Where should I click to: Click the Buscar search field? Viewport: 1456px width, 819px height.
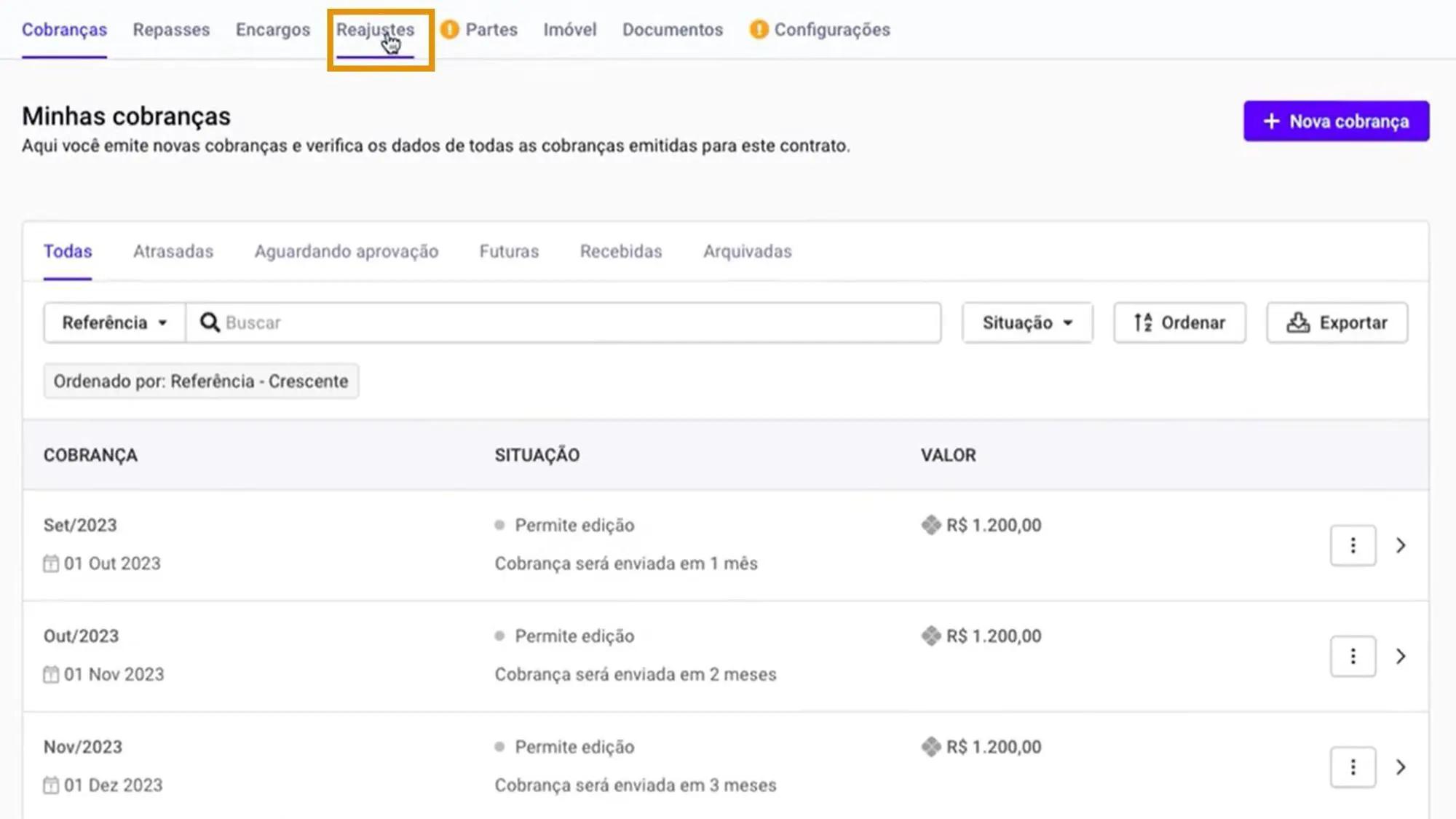563,323
